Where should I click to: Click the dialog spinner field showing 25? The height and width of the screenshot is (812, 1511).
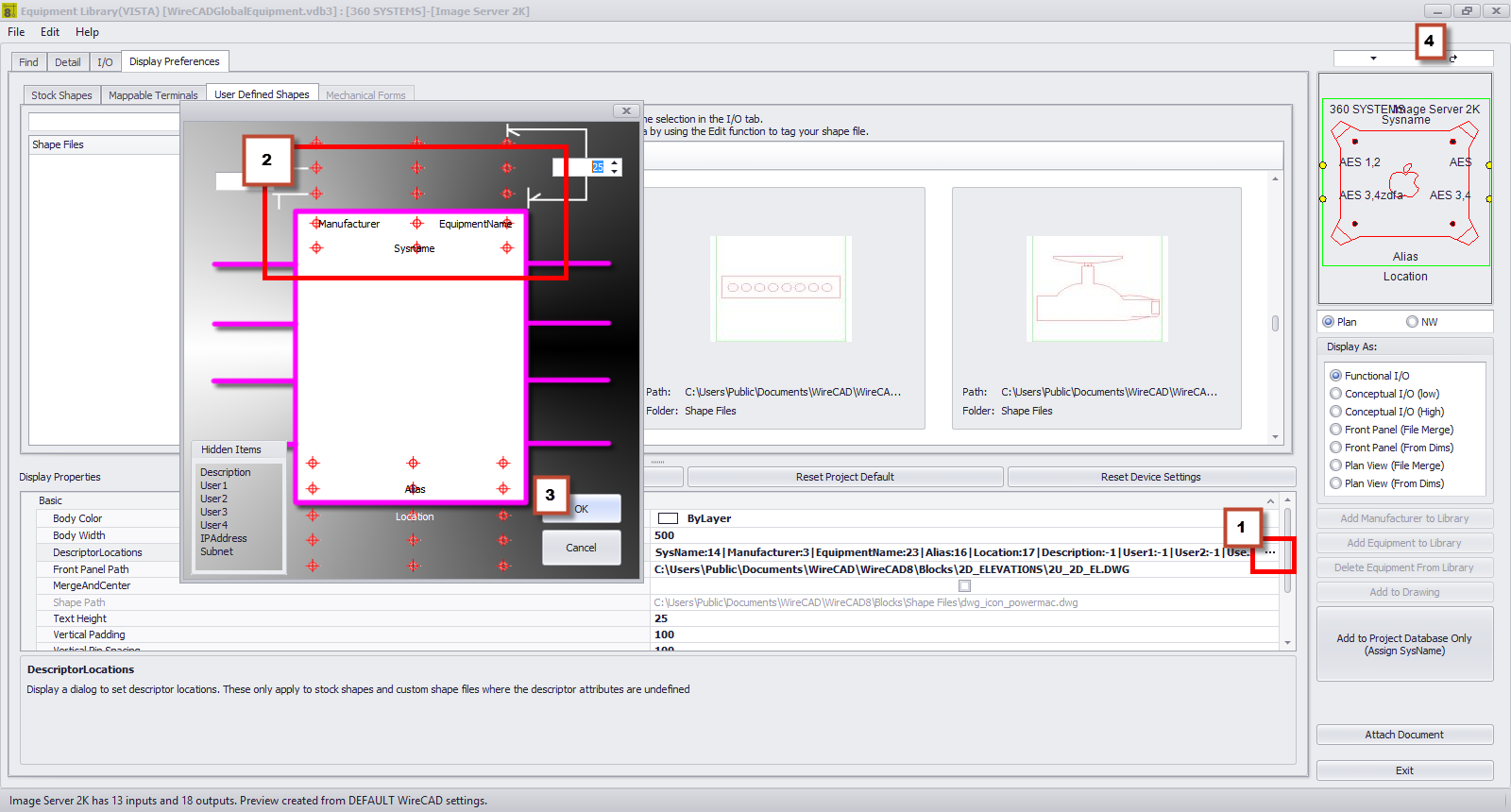point(579,167)
